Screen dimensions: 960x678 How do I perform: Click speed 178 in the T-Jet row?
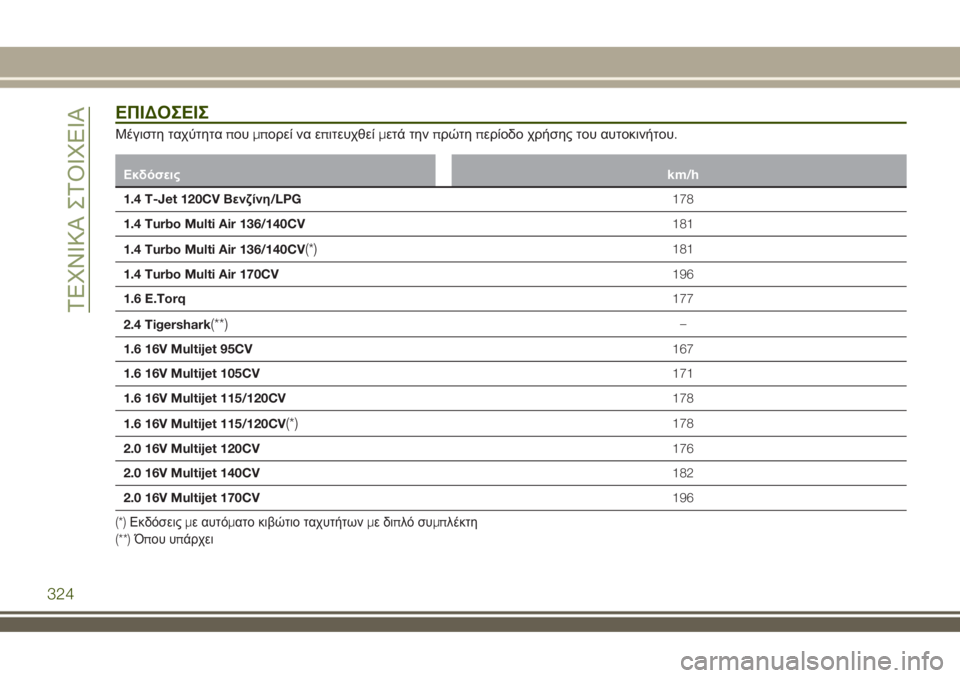point(683,199)
